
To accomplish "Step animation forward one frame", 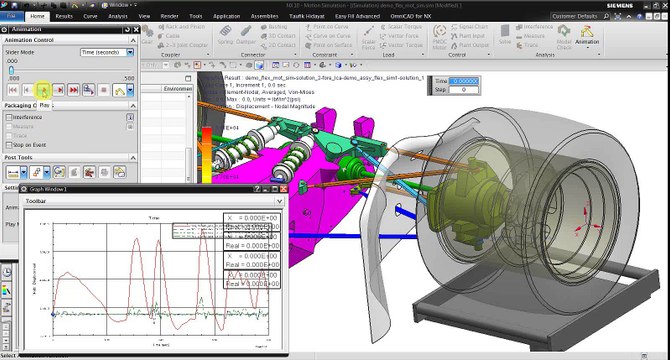I will 59,90.
